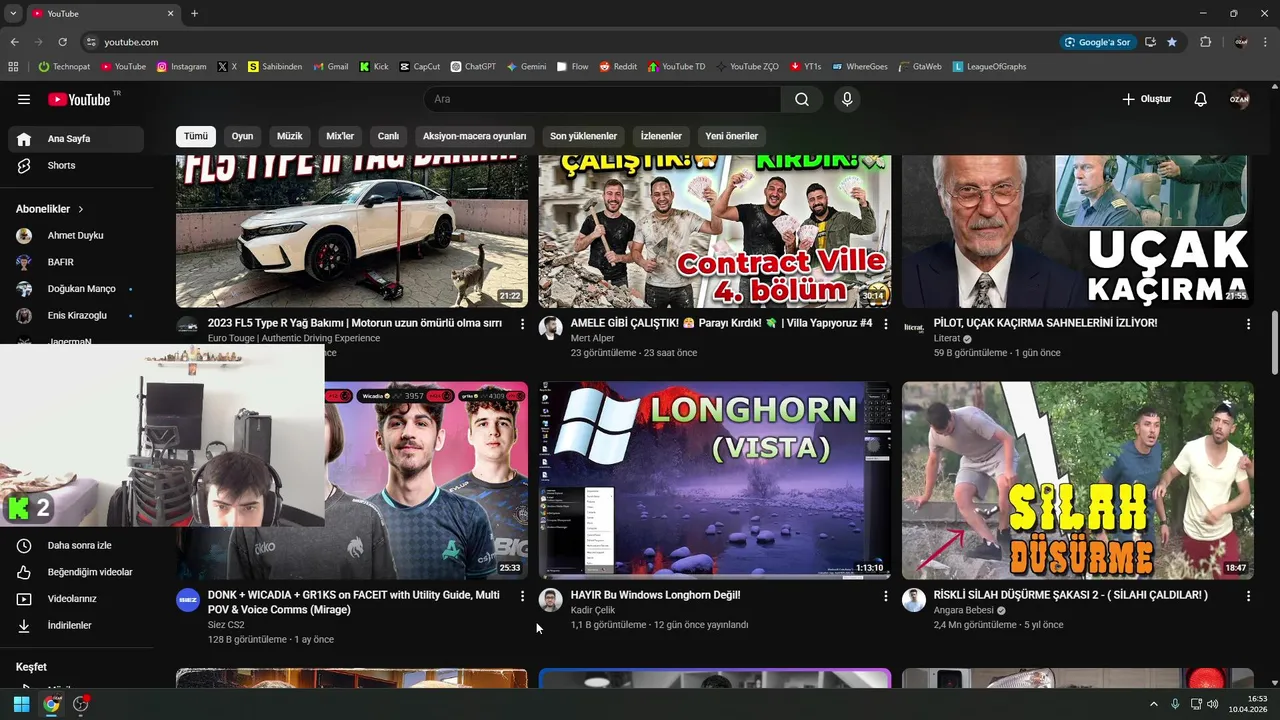Open the YouTube account avatar menu
The height and width of the screenshot is (720, 1280).
1240,99
